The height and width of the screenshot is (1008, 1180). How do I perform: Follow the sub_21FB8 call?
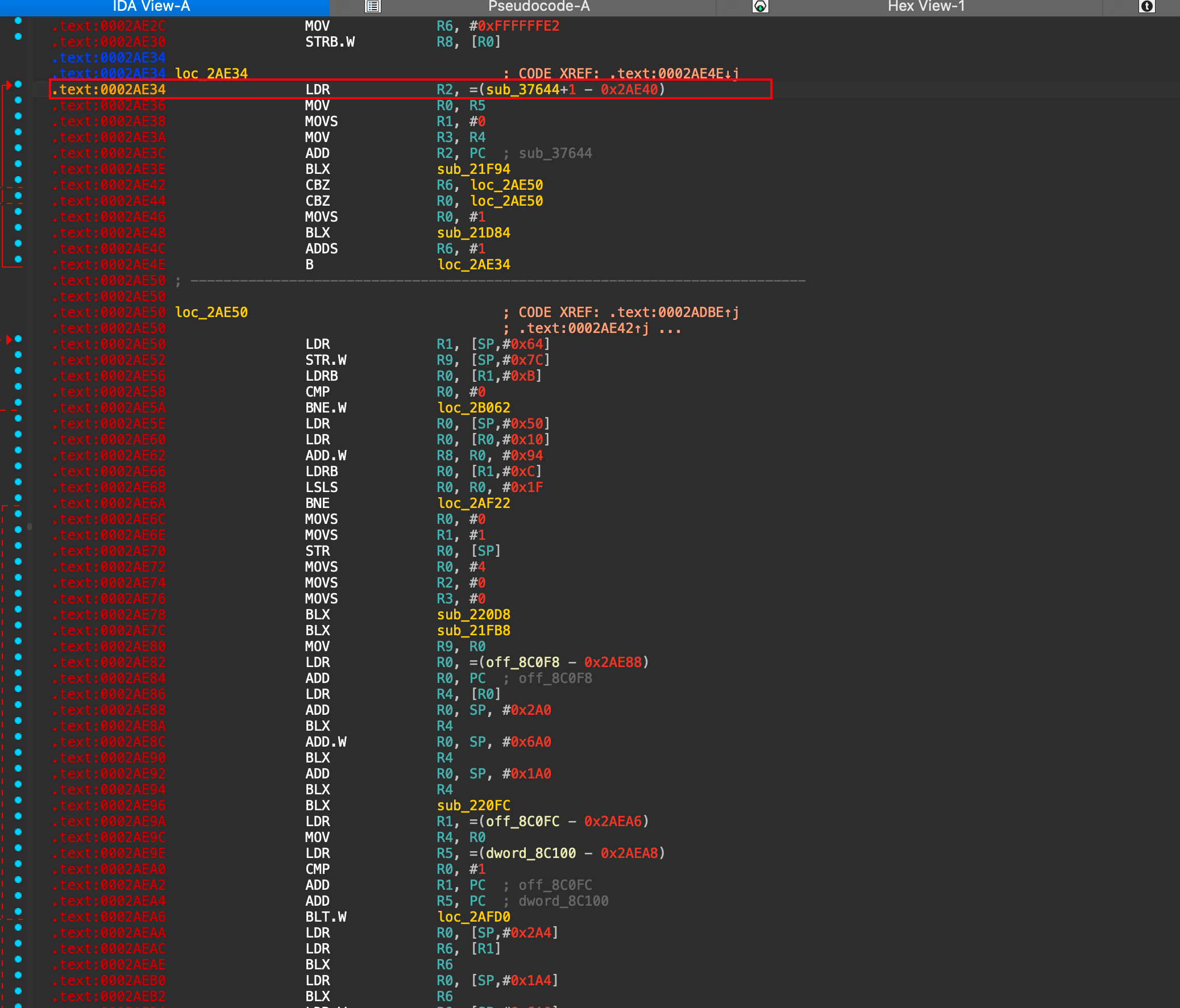[473, 631]
